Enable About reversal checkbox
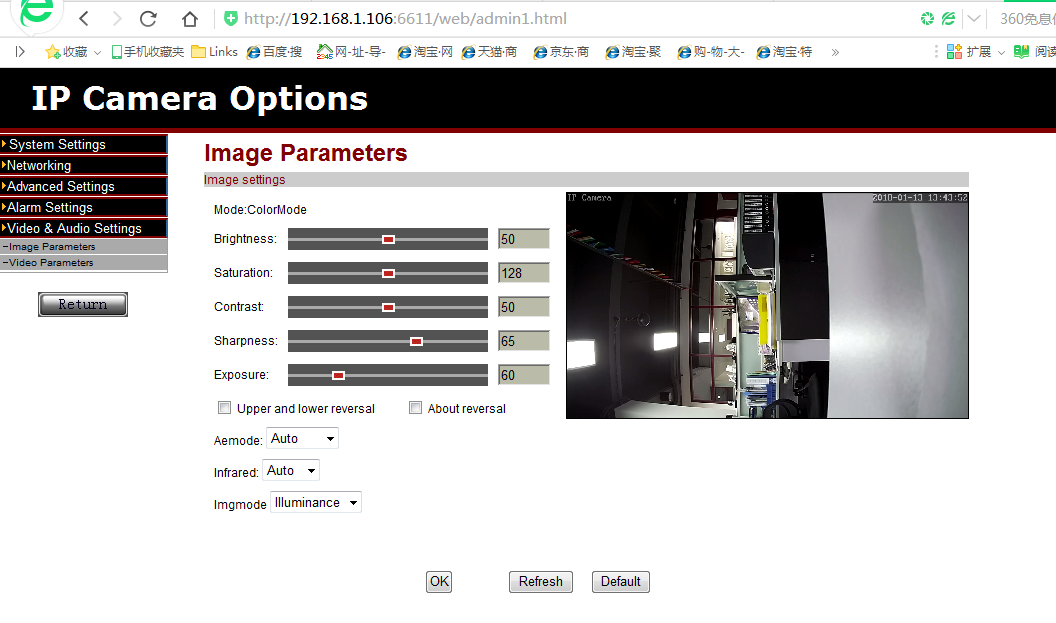 416,407
